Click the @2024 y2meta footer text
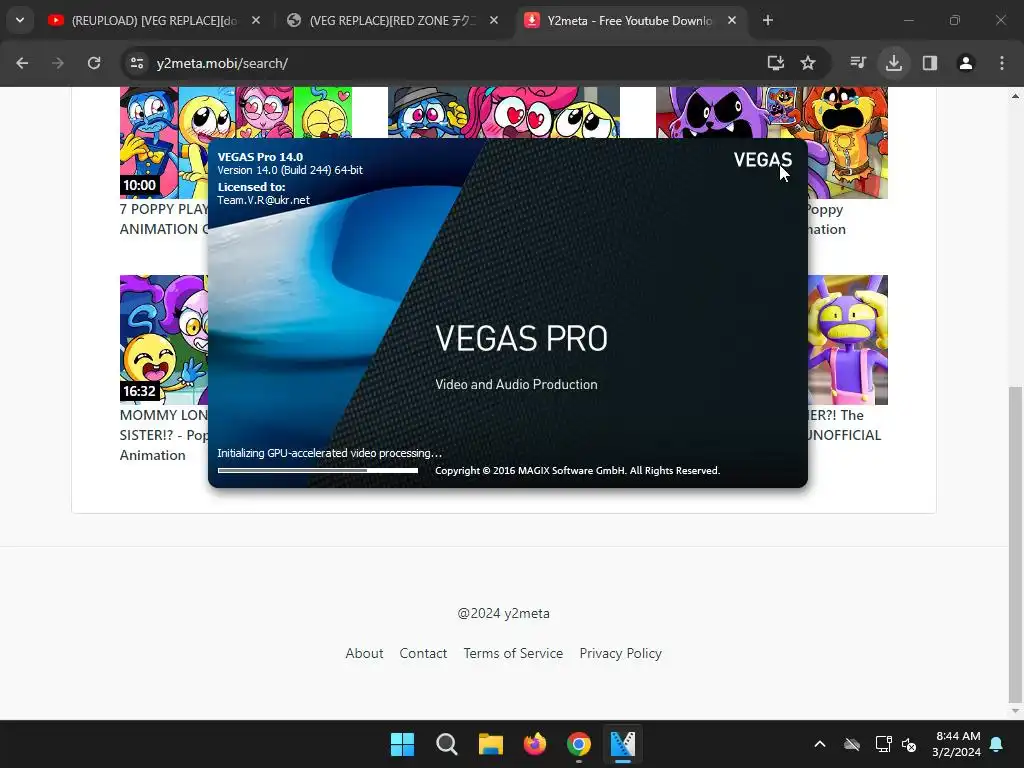Screen dimensions: 1024x768 504,613
